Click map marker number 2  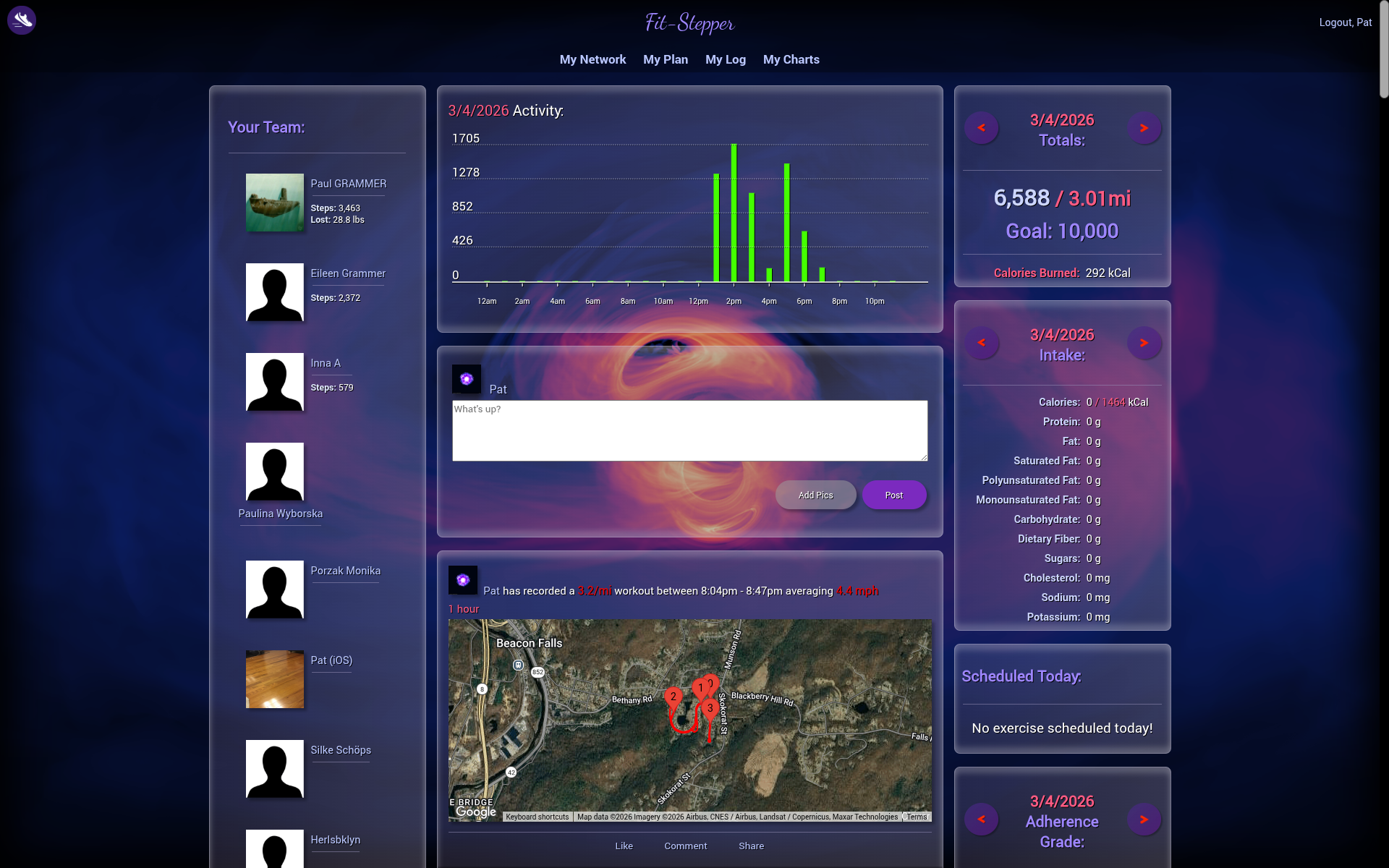673,698
